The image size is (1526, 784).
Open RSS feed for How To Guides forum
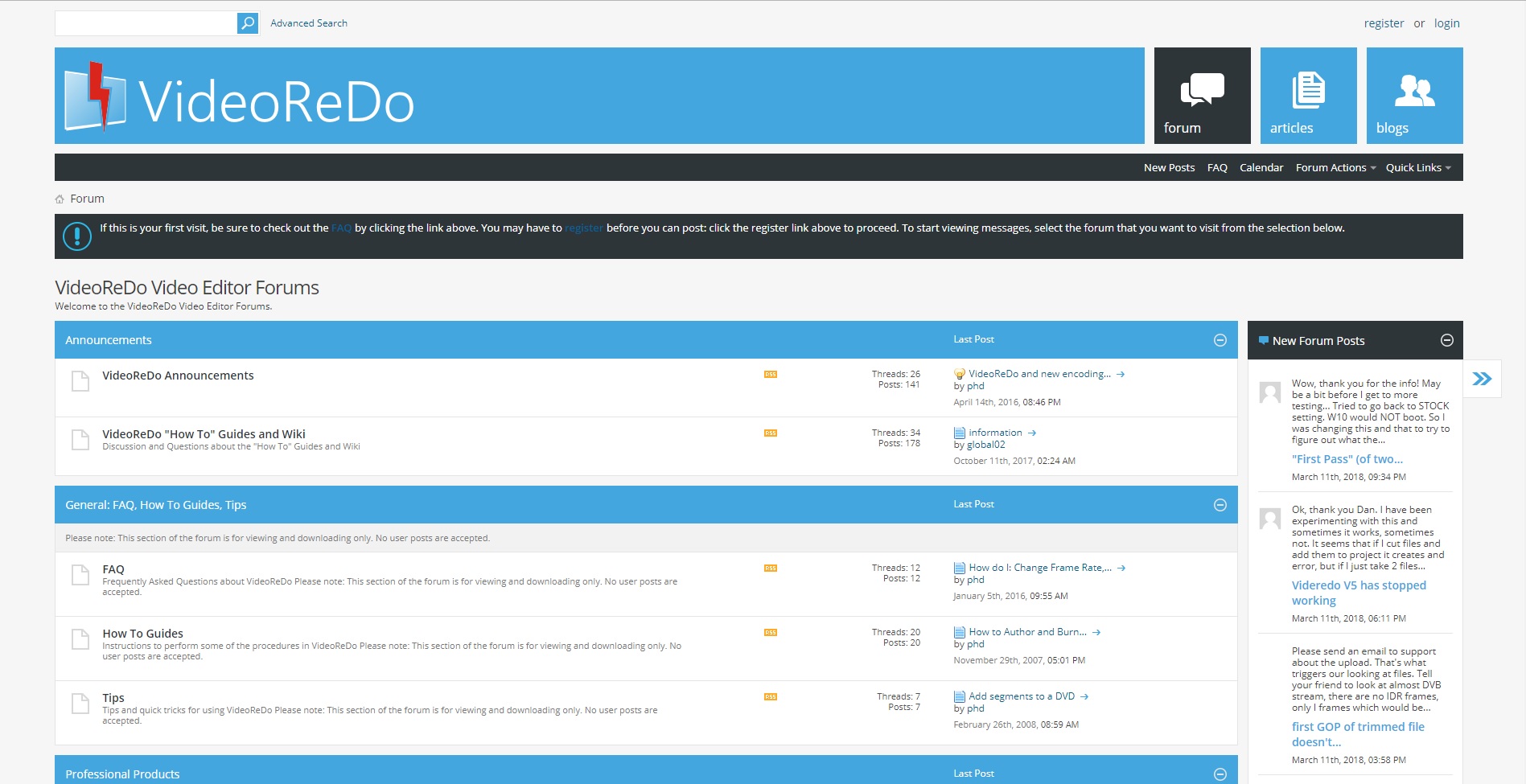(771, 633)
